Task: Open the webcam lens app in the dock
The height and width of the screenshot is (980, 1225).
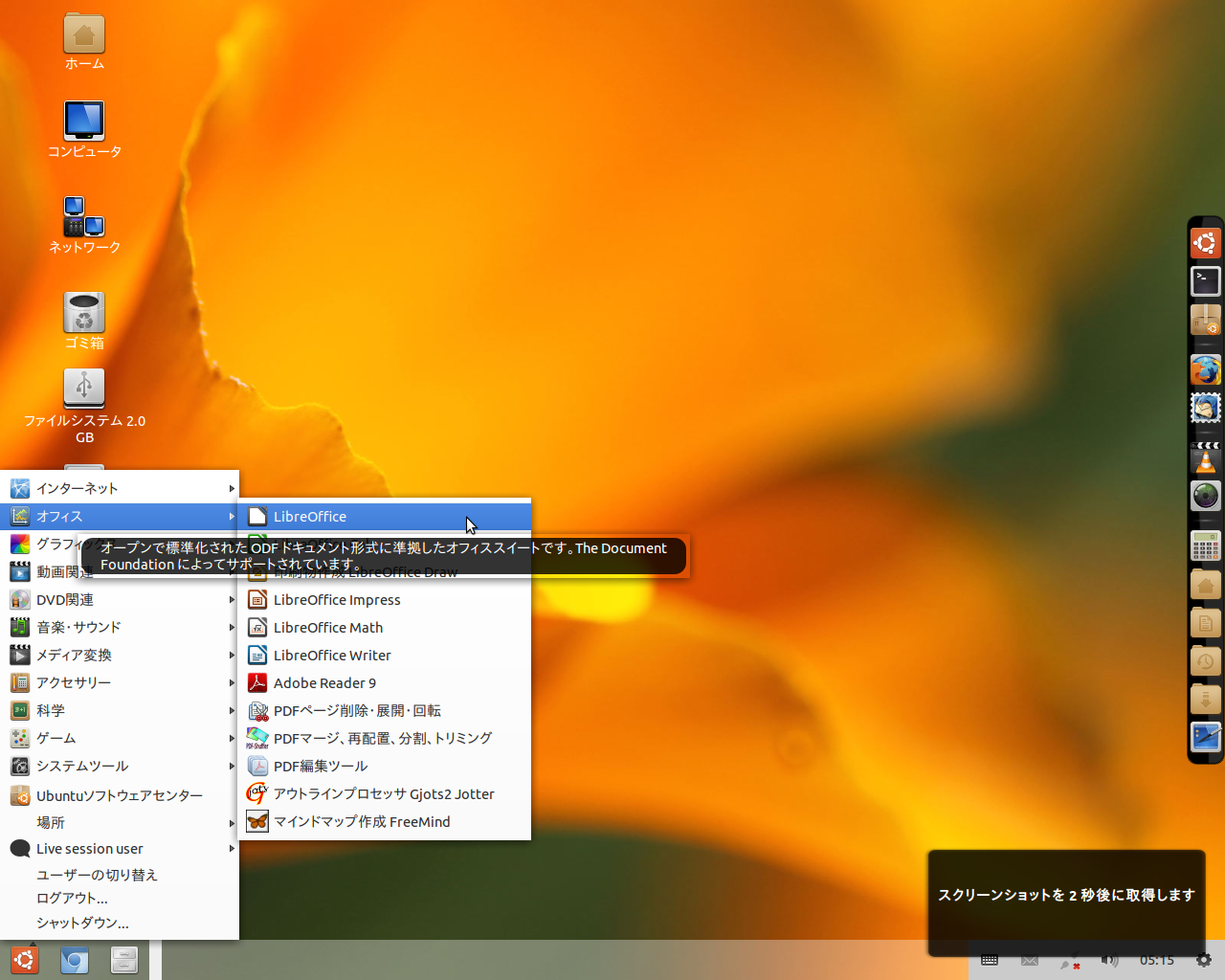Action: click(1206, 496)
